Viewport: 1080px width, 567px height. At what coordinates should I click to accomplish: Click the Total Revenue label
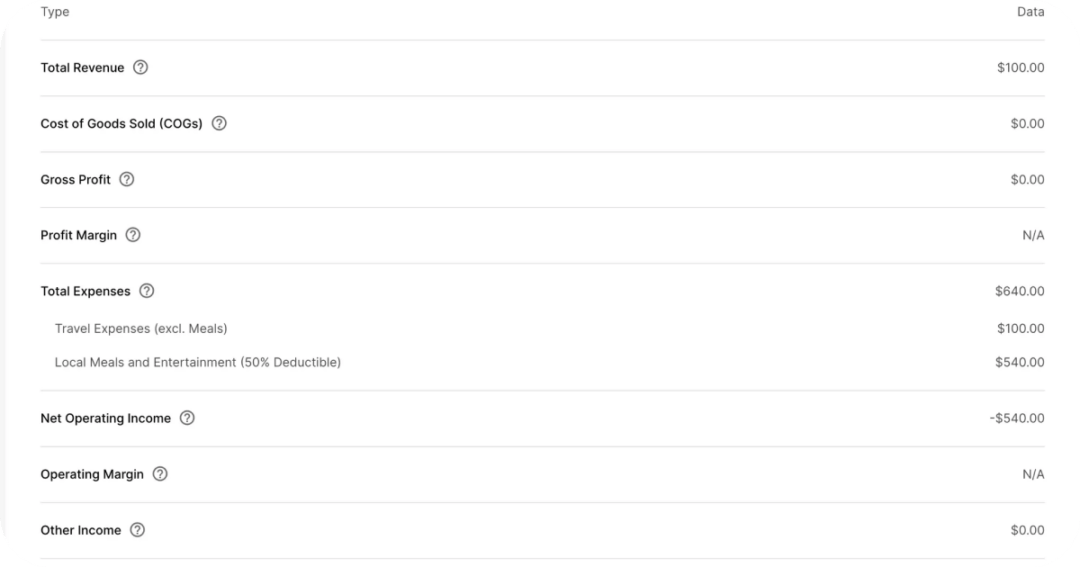pos(82,68)
